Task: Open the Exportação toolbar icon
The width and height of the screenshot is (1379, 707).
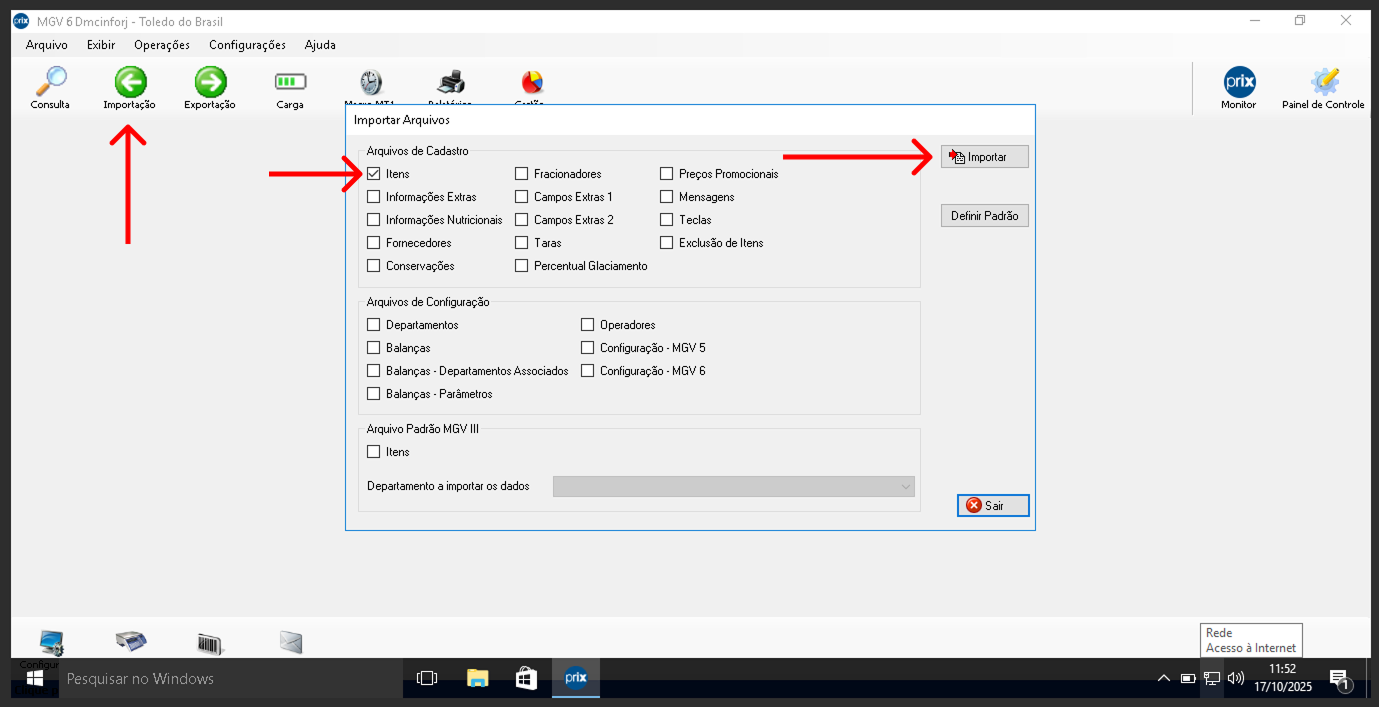Action: (210, 83)
